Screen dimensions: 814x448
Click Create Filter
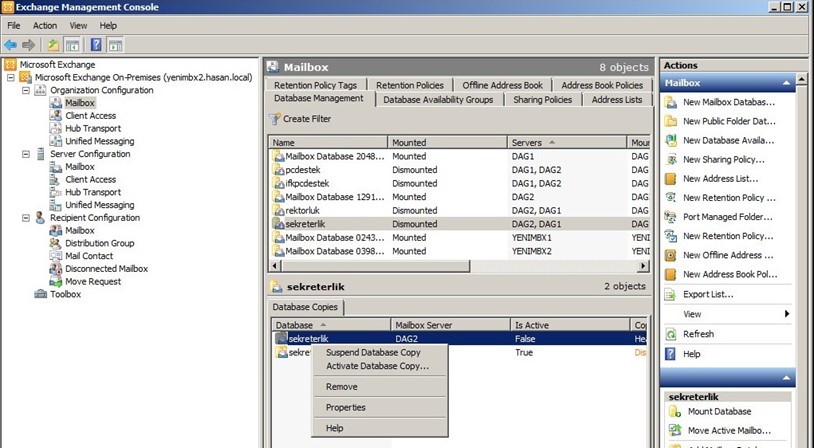tap(301, 119)
